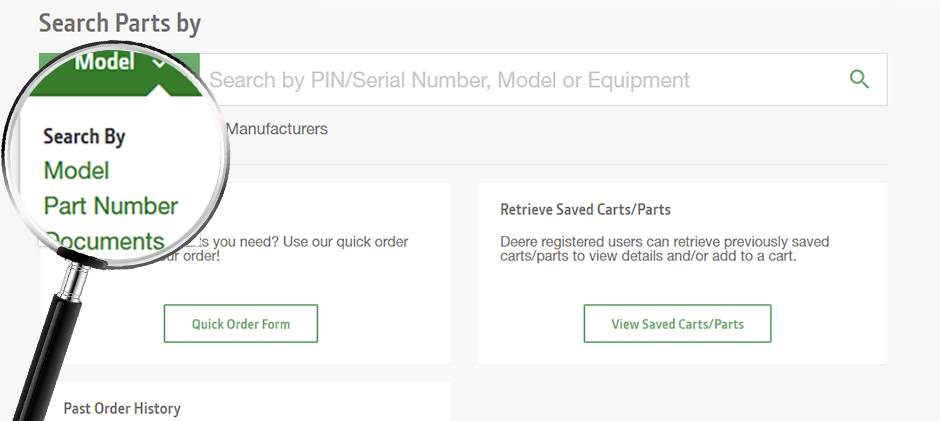Click the green search magnifier icon

[x=858, y=79]
